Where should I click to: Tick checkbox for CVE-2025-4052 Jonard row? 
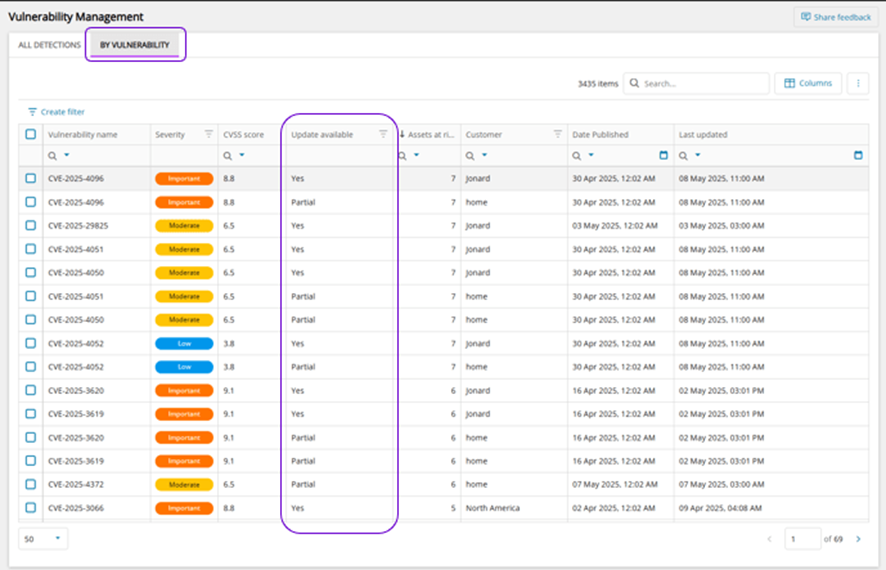(31, 343)
